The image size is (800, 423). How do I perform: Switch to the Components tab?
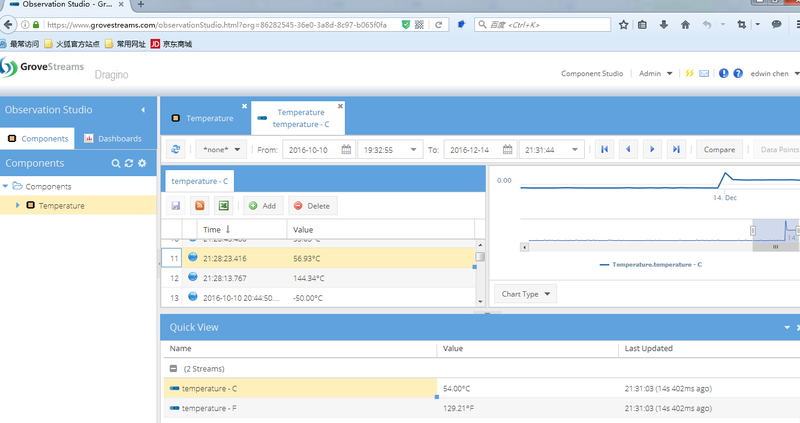[x=38, y=138]
